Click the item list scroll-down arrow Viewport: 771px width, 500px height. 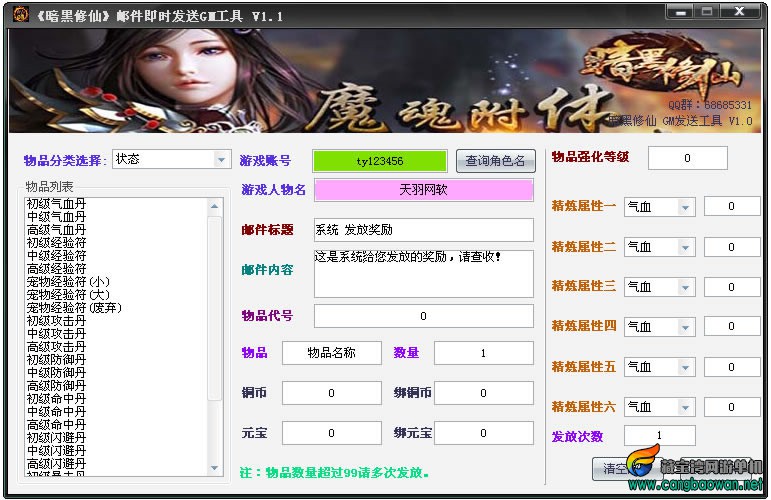click(214, 468)
